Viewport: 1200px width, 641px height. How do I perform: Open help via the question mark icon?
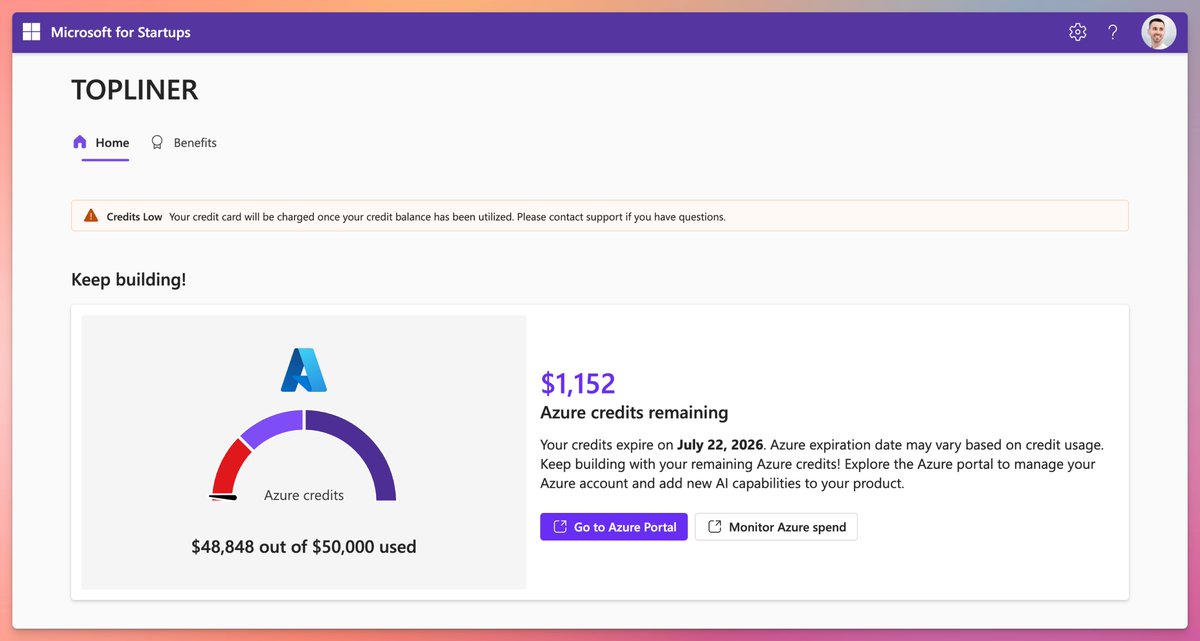point(1113,32)
